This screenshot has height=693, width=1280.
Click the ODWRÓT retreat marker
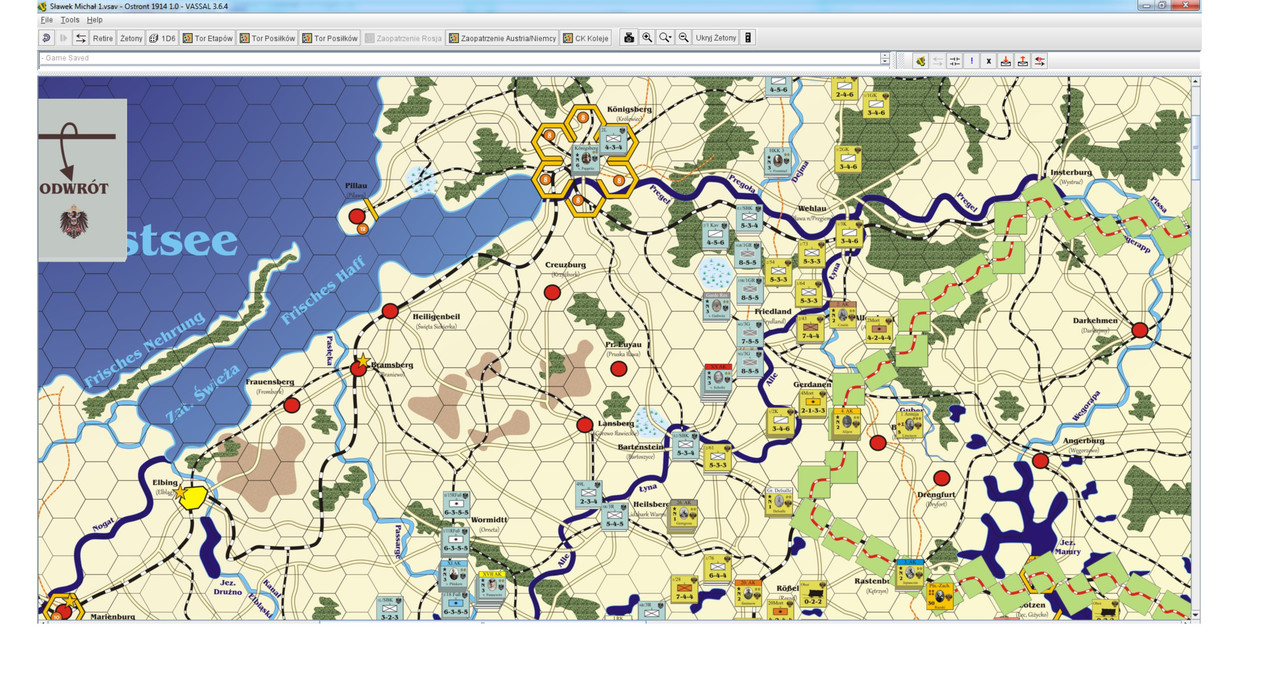coord(83,180)
